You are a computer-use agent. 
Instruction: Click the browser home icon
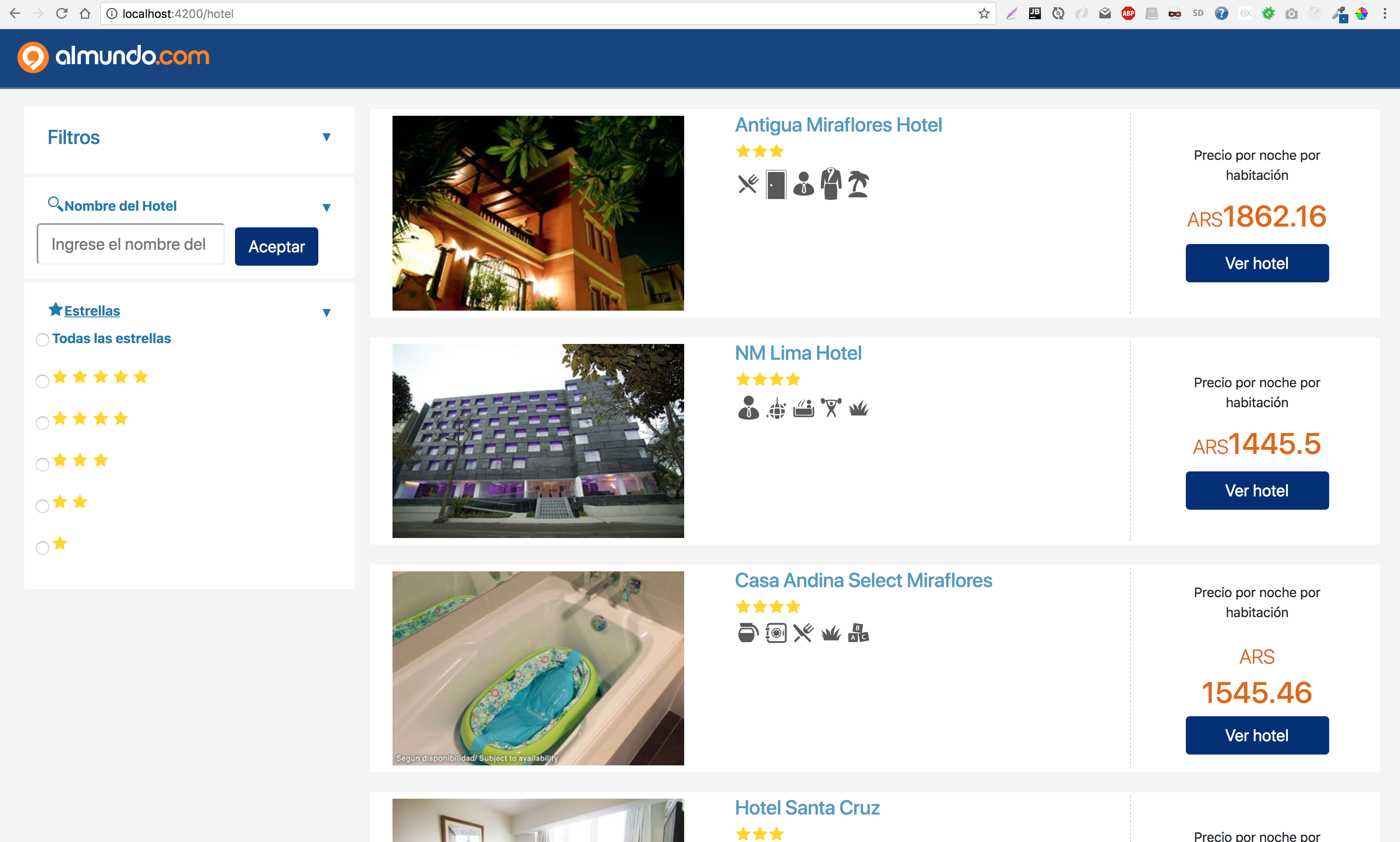[x=85, y=14]
